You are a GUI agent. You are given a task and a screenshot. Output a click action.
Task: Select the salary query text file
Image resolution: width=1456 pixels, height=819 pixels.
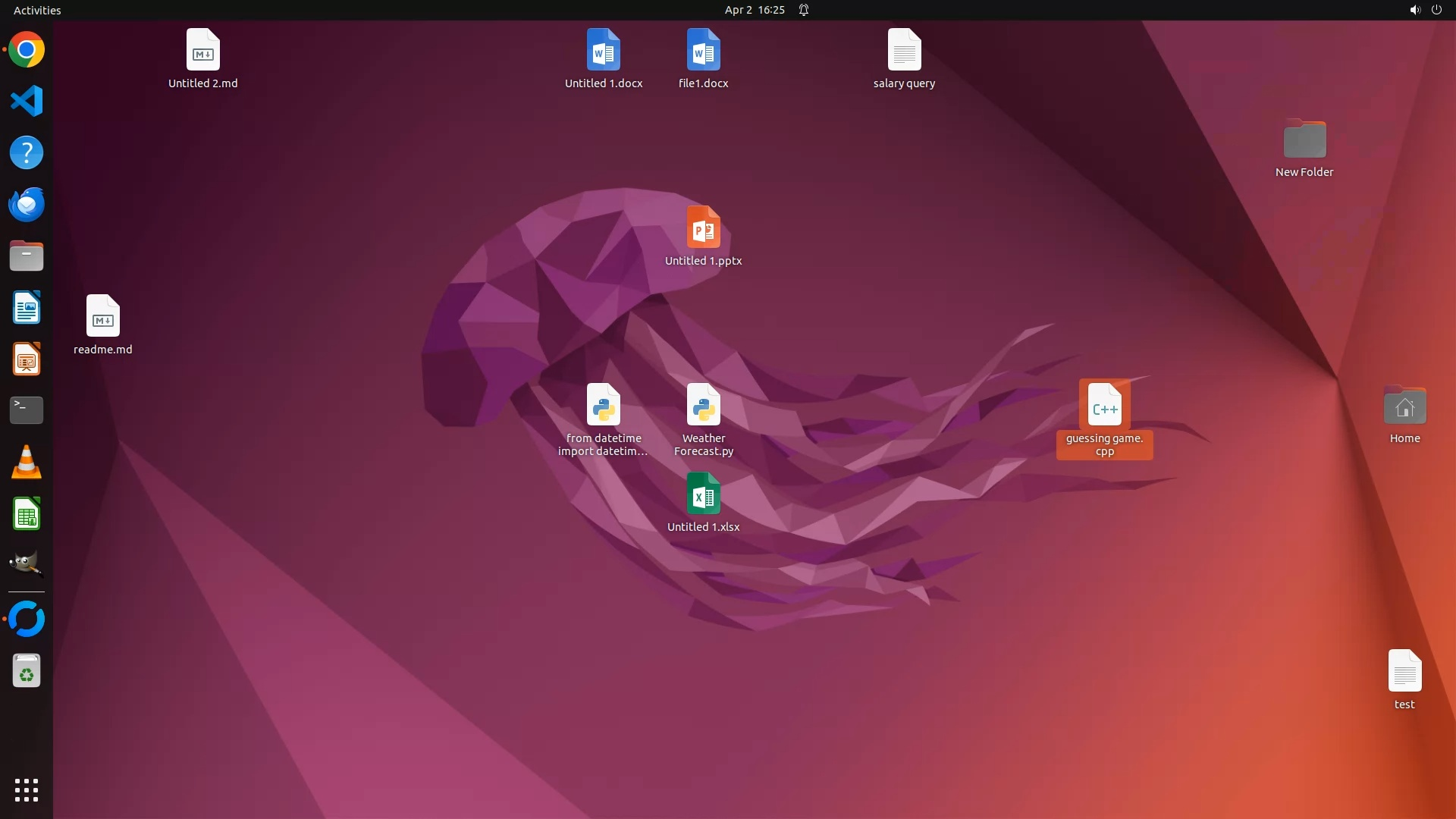904,51
